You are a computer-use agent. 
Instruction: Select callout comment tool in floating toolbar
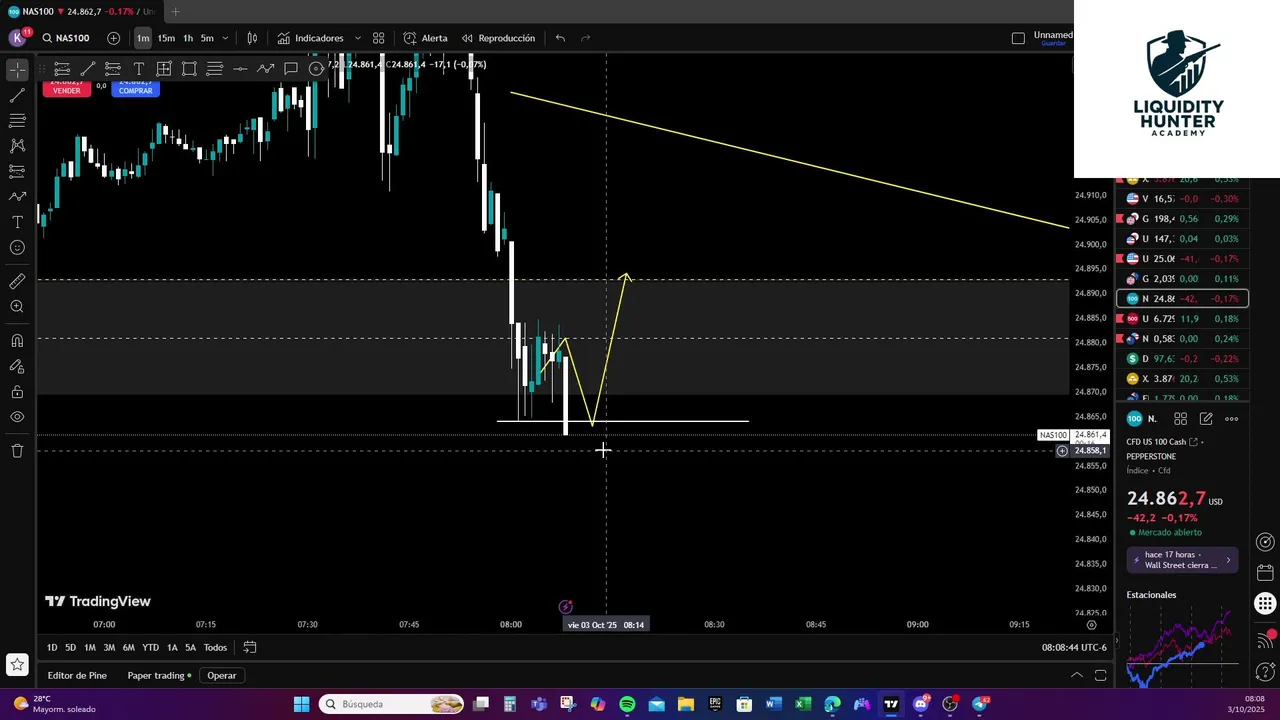[x=291, y=69]
